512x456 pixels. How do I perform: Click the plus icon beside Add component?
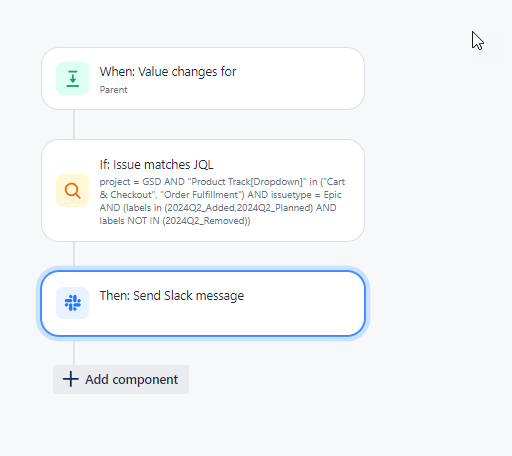pos(71,379)
